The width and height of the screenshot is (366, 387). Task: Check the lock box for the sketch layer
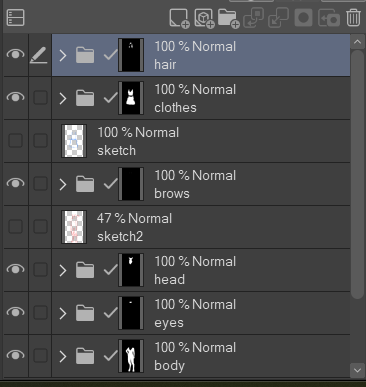coord(40,141)
